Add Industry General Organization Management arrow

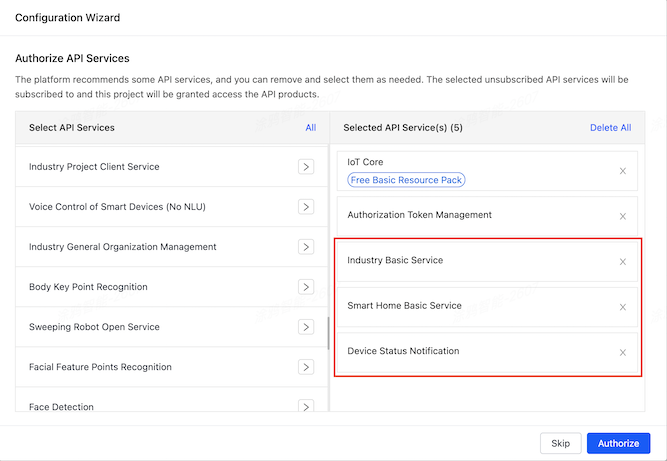306,247
